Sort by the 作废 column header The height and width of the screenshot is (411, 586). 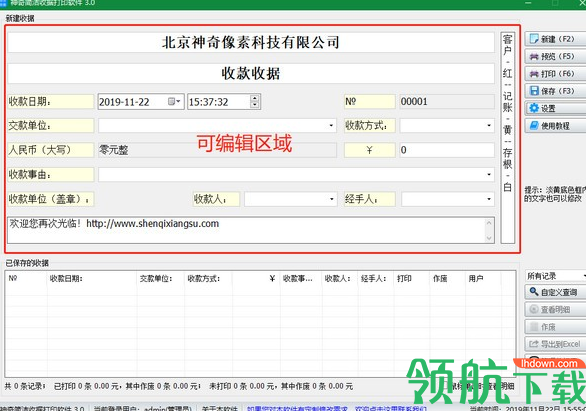point(447,278)
